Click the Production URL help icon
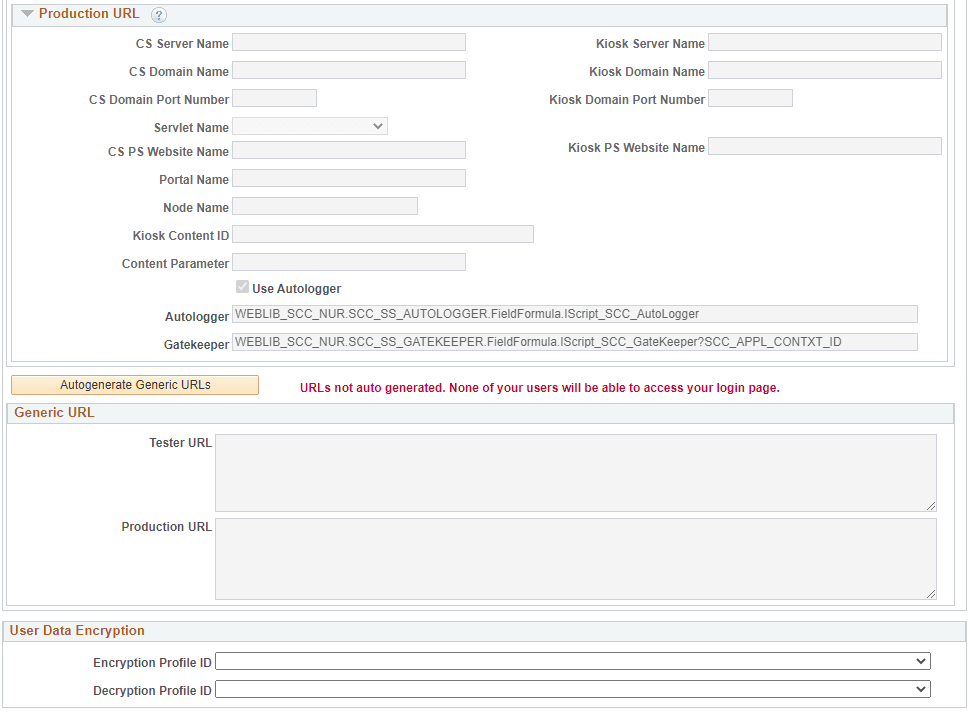Screen dimensions: 970x712 click(158, 14)
